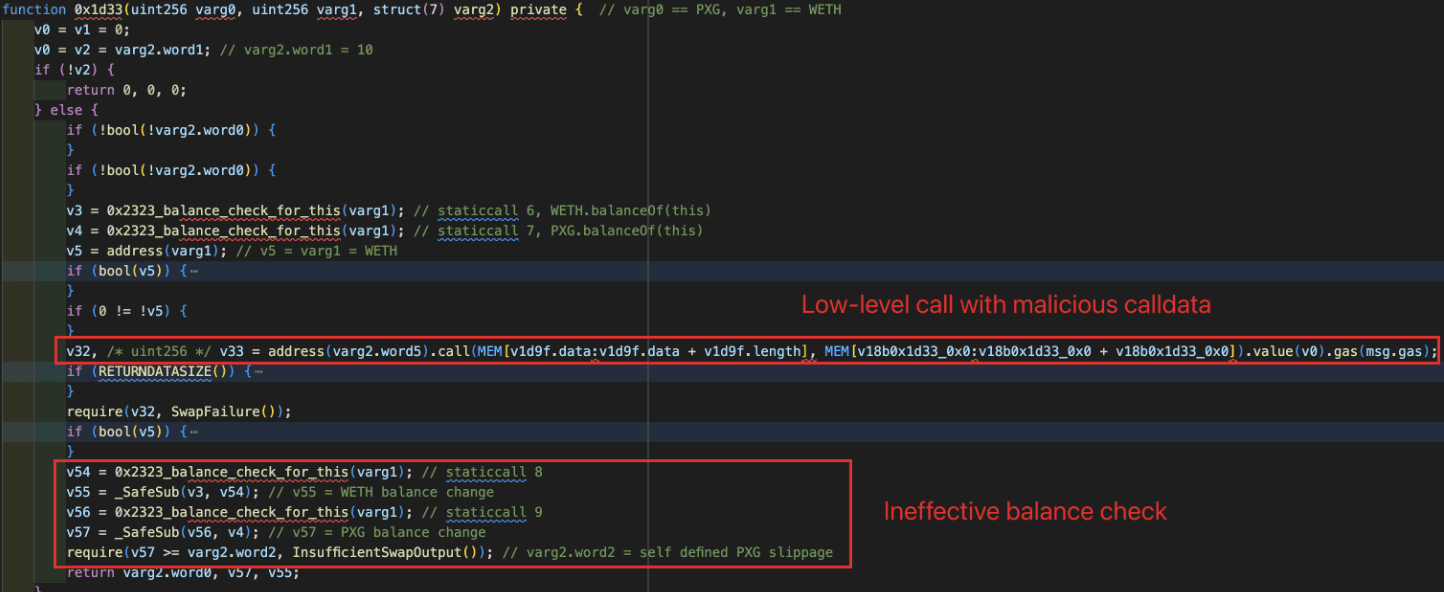Expand folded if (bool(v5)) block after SwapFailure require
Screen dimensions: 1444x592
click(190, 431)
